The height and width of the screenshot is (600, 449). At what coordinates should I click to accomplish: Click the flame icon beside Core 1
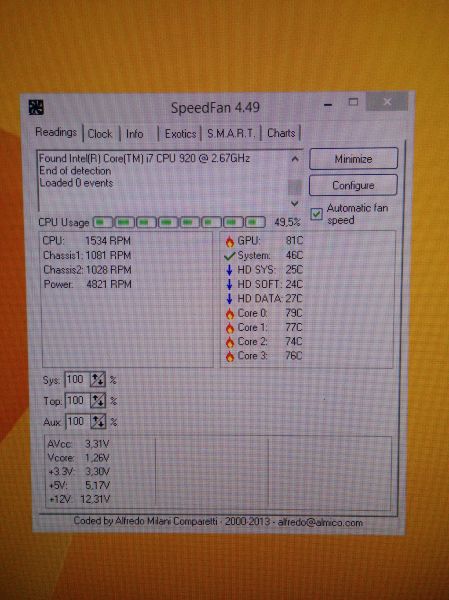230,328
